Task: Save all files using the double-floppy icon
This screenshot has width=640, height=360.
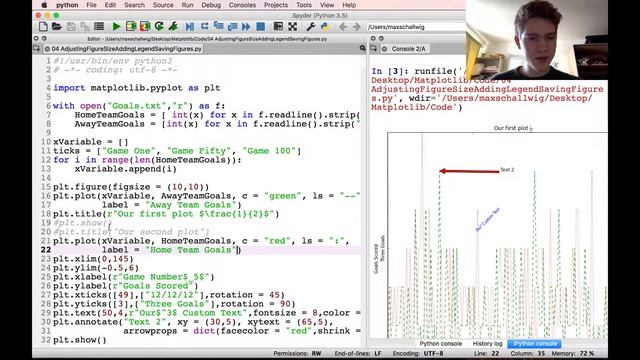Action: [85, 27]
